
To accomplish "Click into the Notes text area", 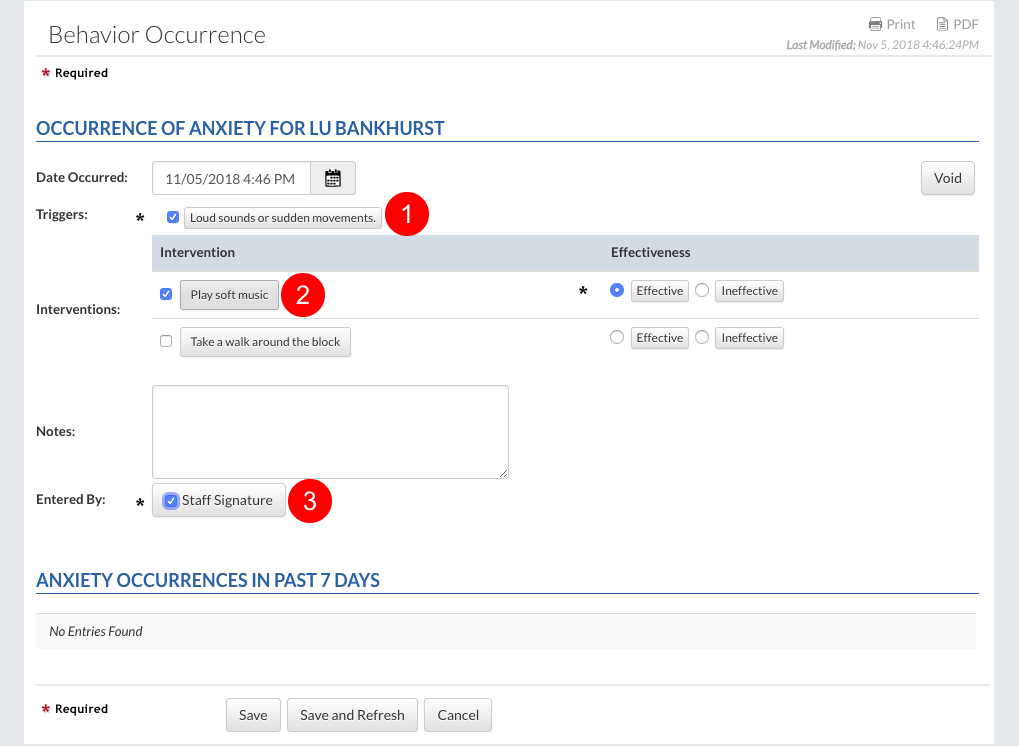I will point(330,432).
